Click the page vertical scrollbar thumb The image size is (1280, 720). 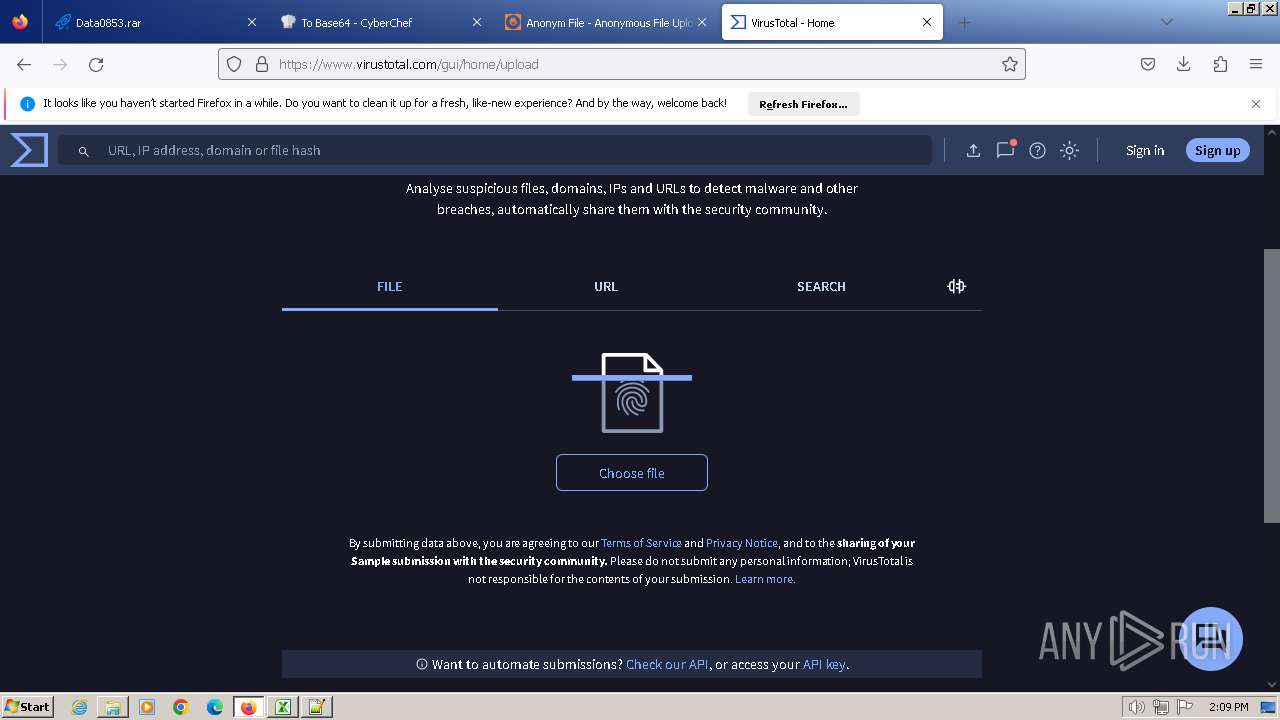click(1272, 385)
